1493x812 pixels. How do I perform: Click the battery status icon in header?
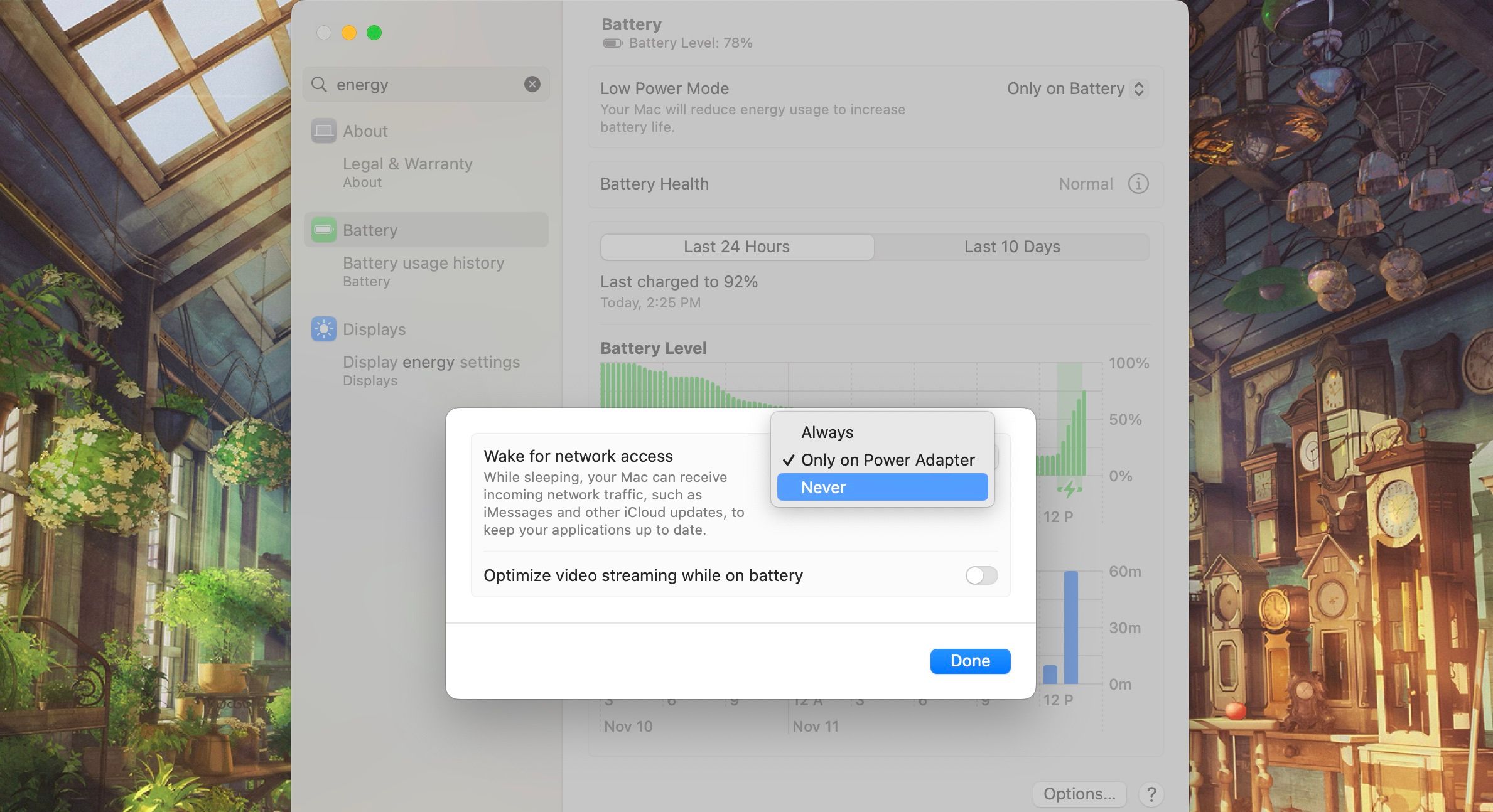(x=609, y=43)
